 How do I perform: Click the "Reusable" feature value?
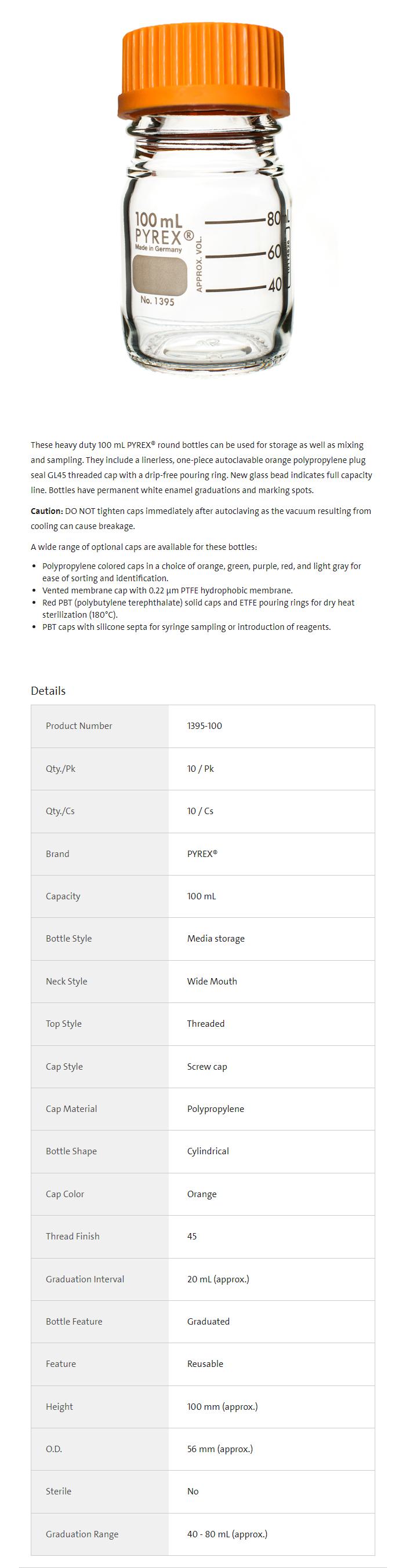pos(205,1363)
